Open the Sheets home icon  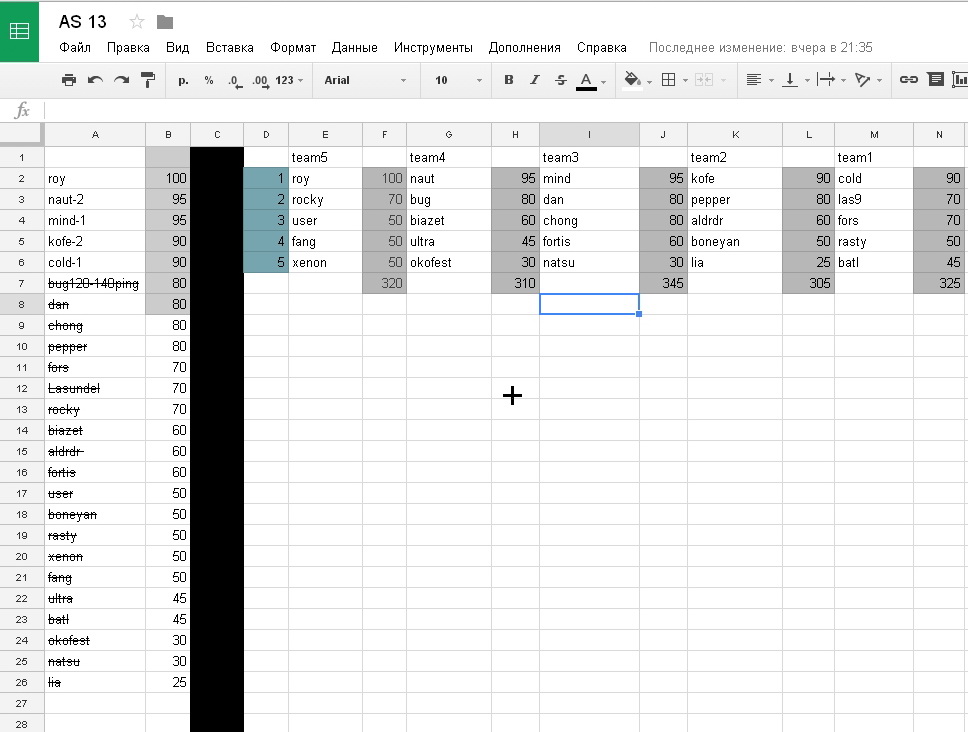[19, 31]
